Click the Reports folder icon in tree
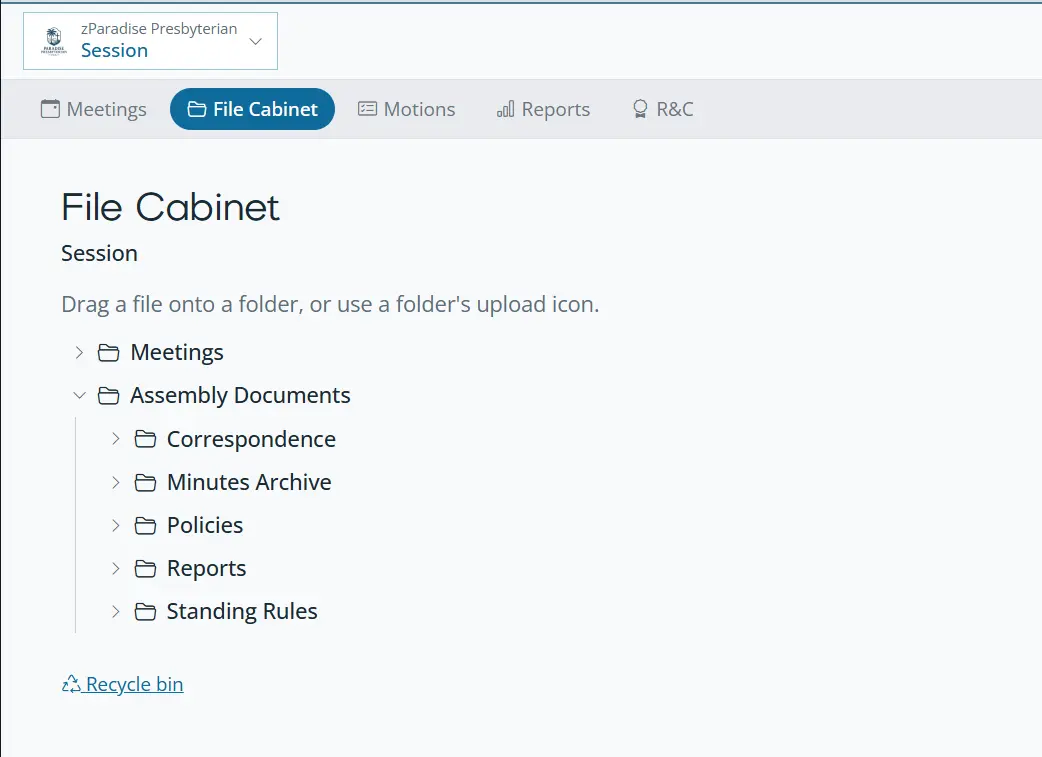Viewport: 1042px width, 757px height. (x=145, y=568)
